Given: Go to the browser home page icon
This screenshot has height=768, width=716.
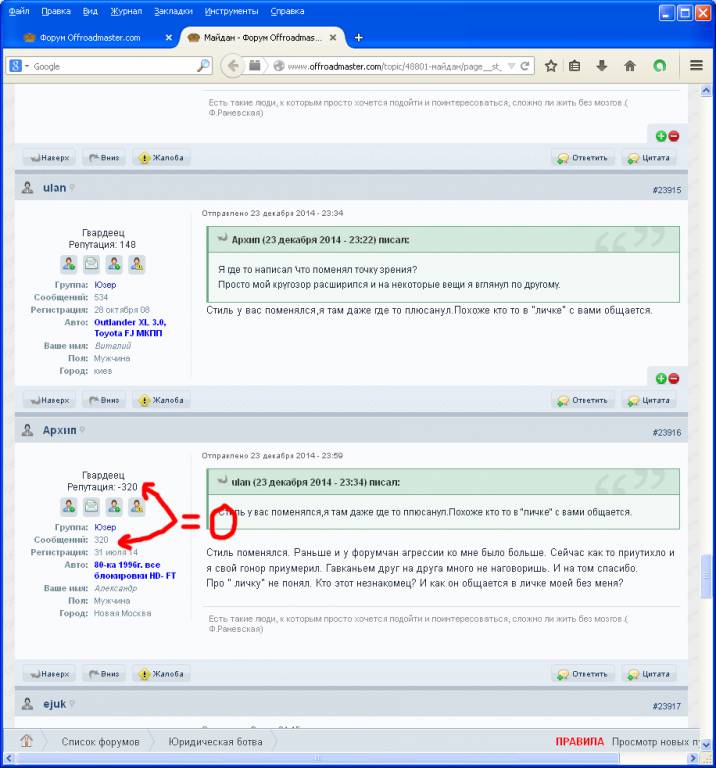Looking at the screenshot, I should (630, 66).
